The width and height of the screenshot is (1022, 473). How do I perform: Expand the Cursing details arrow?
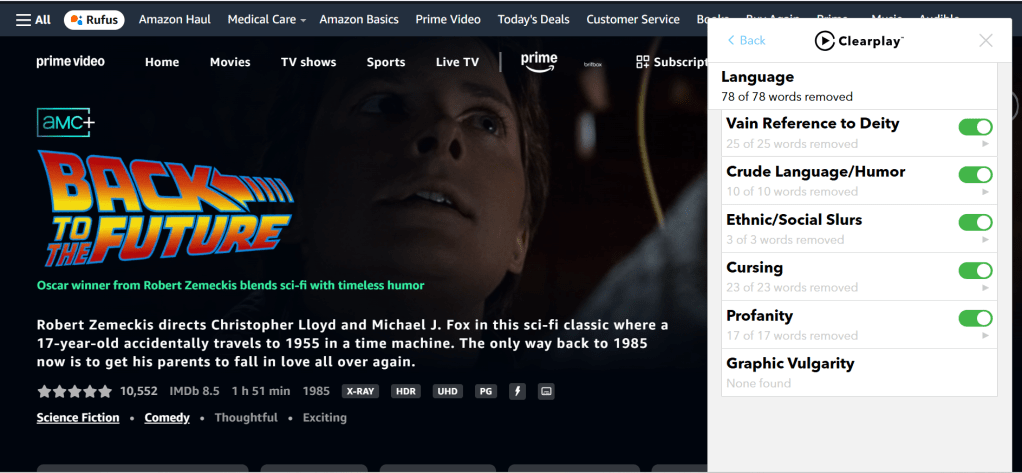coord(986,287)
